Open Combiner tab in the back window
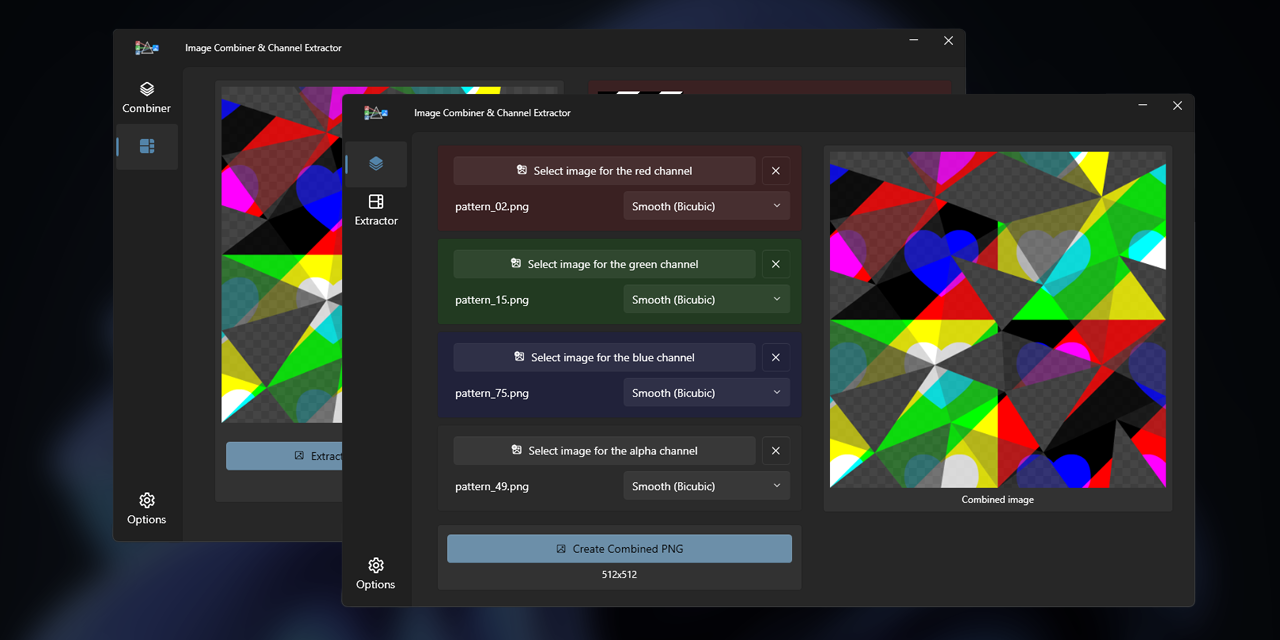 (147, 98)
